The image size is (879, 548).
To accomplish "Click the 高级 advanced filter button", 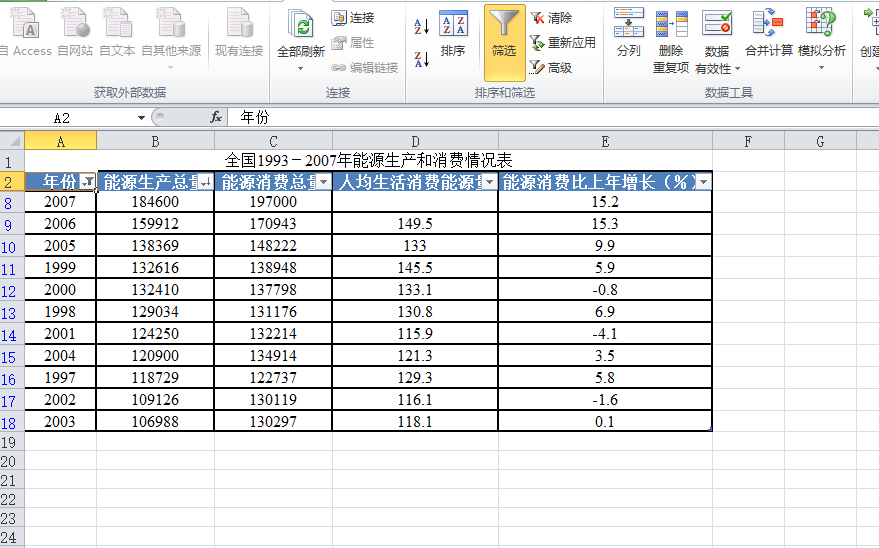I will point(551,67).
